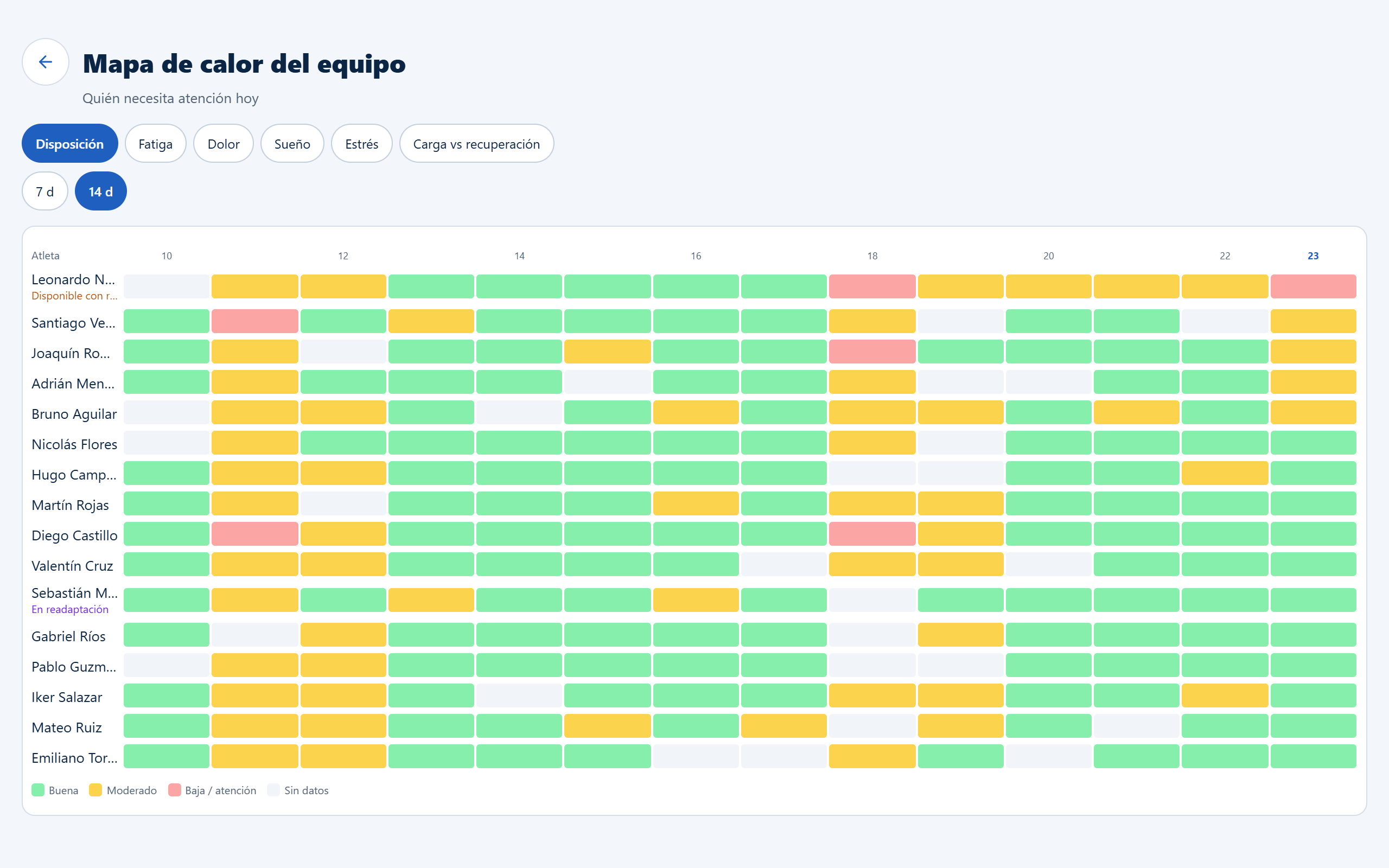The image size is (1389, 868).
Task: Select athlete Hugo Camp...
Action: coord(73,475)
